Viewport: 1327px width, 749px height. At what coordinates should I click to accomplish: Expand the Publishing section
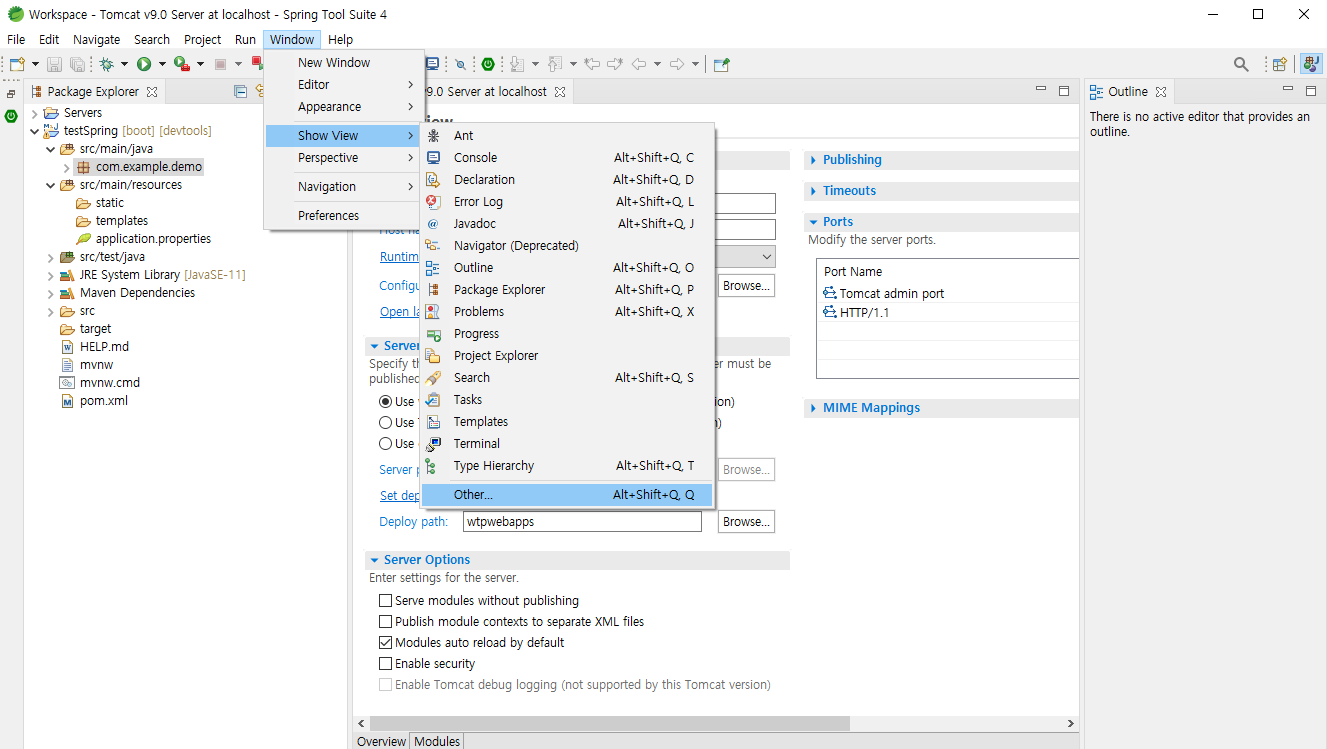coord(813,160)
